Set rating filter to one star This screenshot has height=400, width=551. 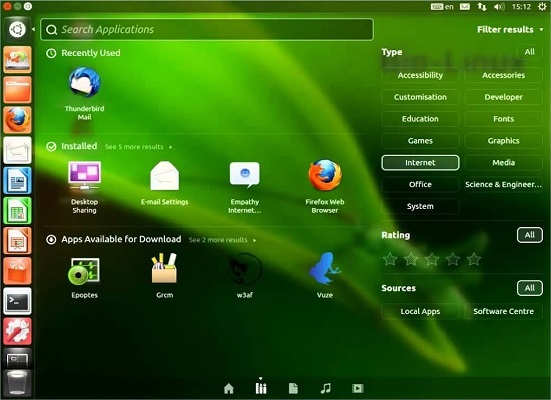click(x=390, y=259)
